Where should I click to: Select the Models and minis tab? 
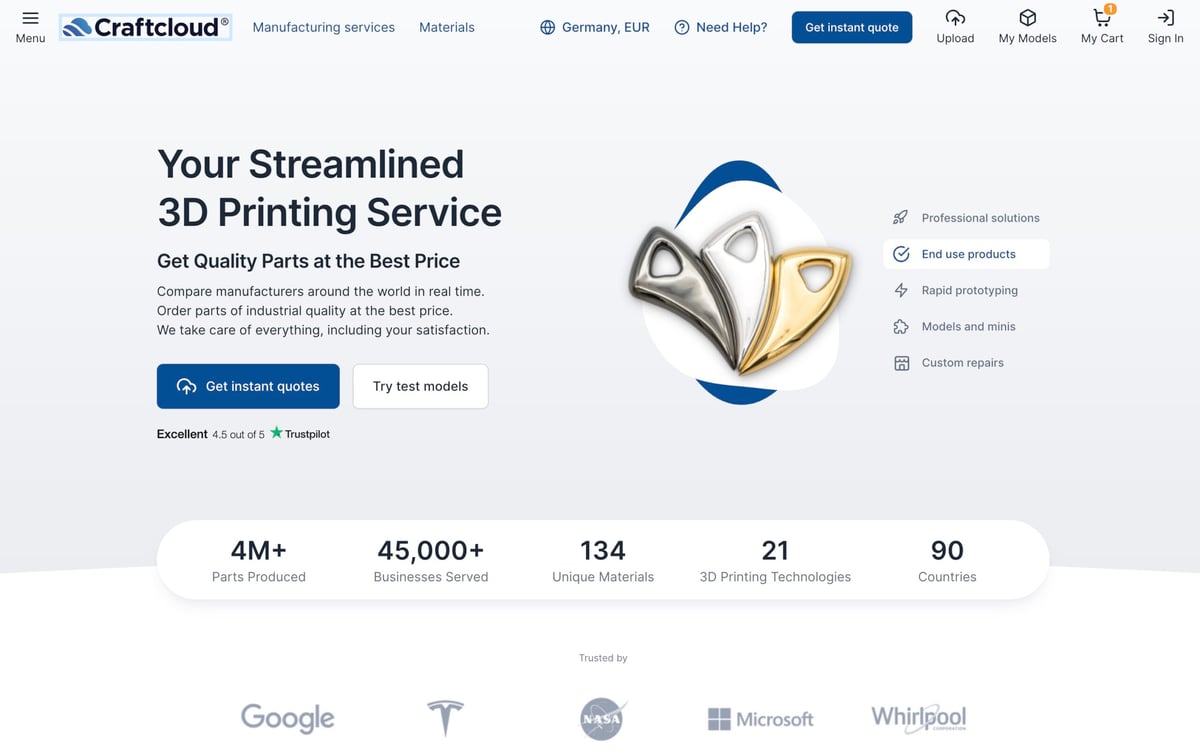tap(966, 326)
